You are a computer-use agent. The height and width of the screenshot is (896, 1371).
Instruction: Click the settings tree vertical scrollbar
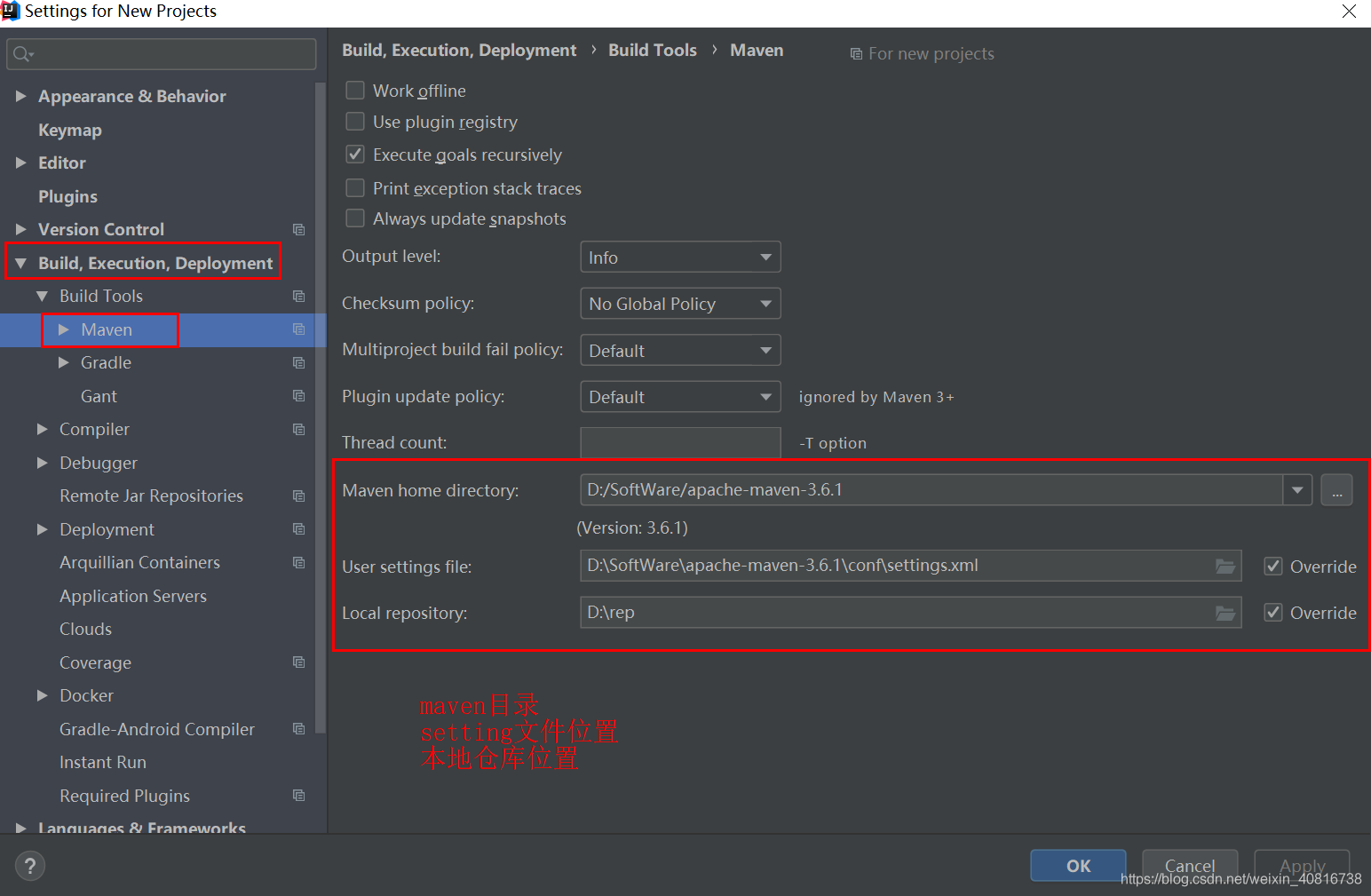click(321, 408)
